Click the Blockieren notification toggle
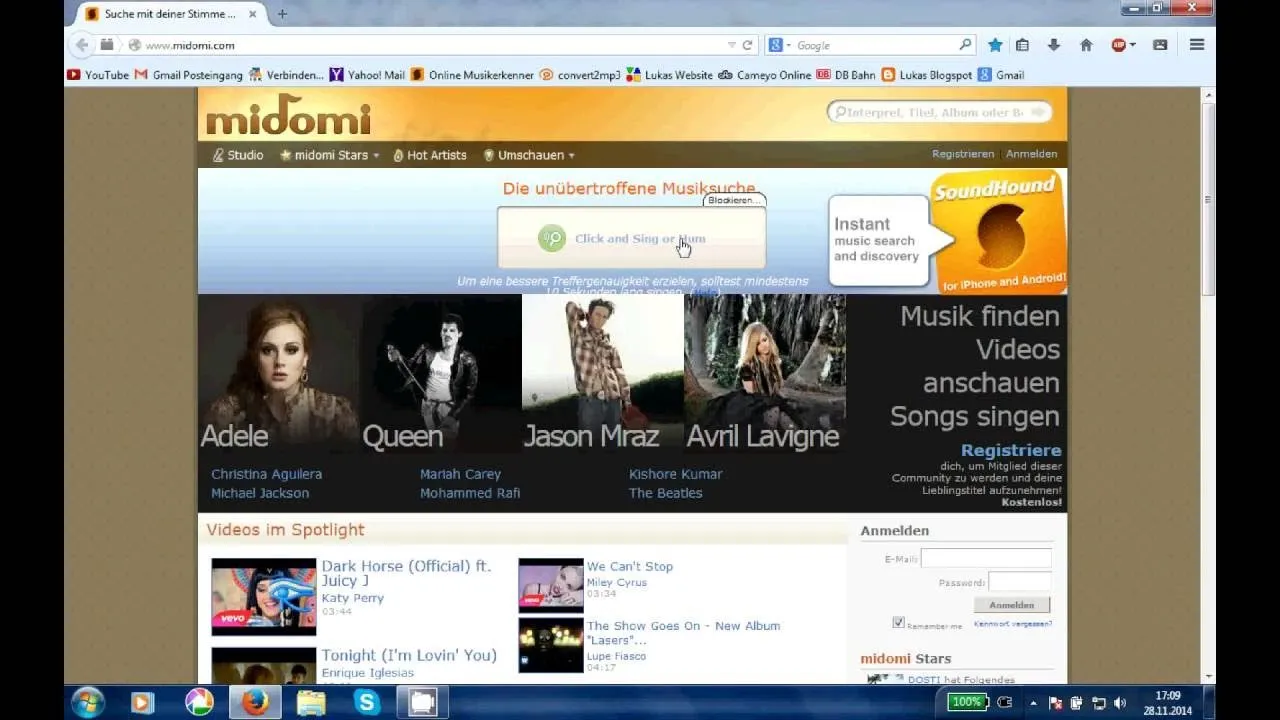The height and width of the screenshot is (720, 1280). 734,199
